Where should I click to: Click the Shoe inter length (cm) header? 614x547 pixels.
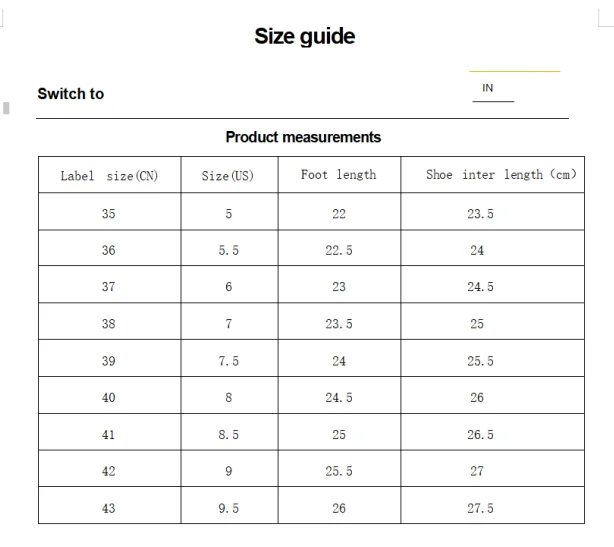click(493, 175)
